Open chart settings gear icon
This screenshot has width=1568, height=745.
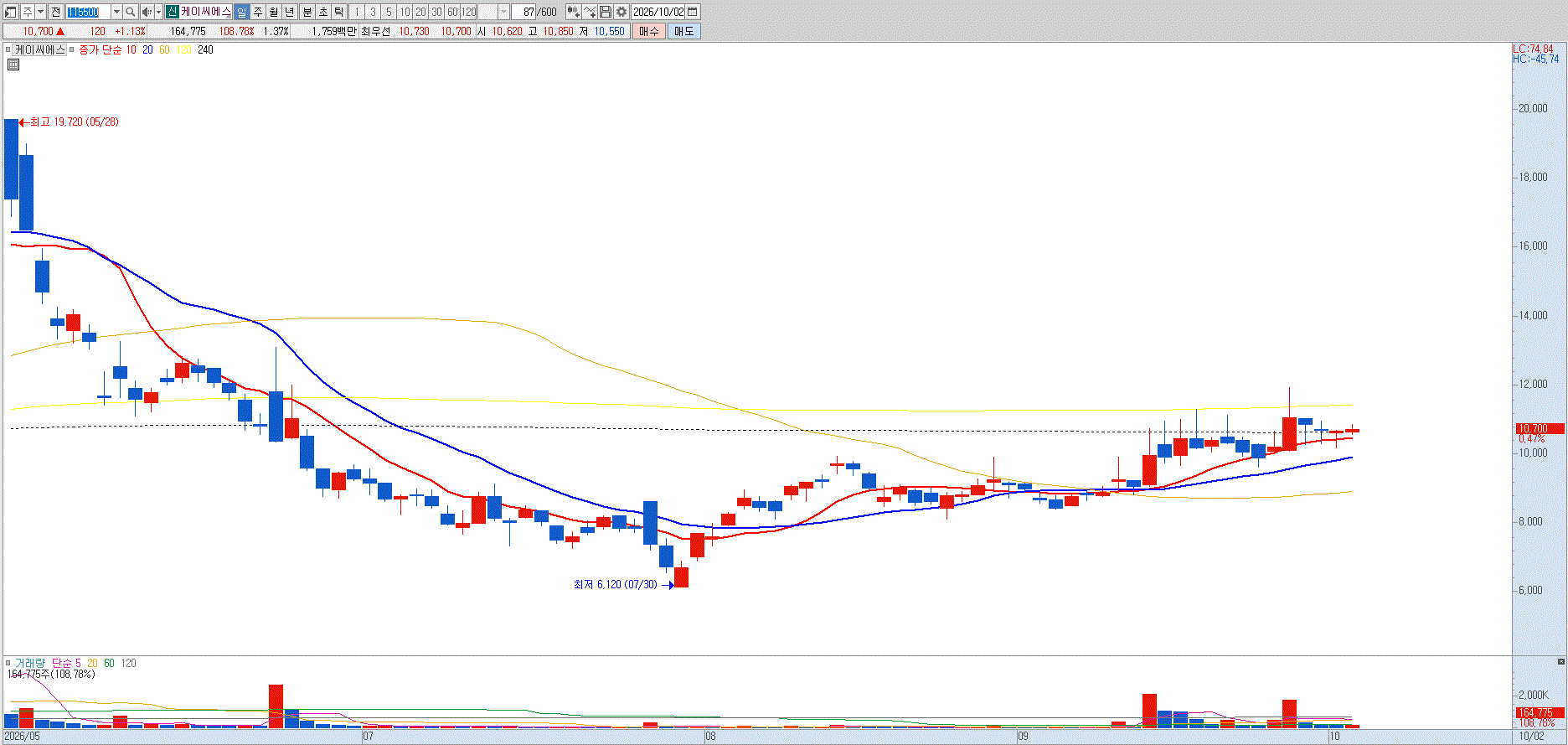(622, 12)
